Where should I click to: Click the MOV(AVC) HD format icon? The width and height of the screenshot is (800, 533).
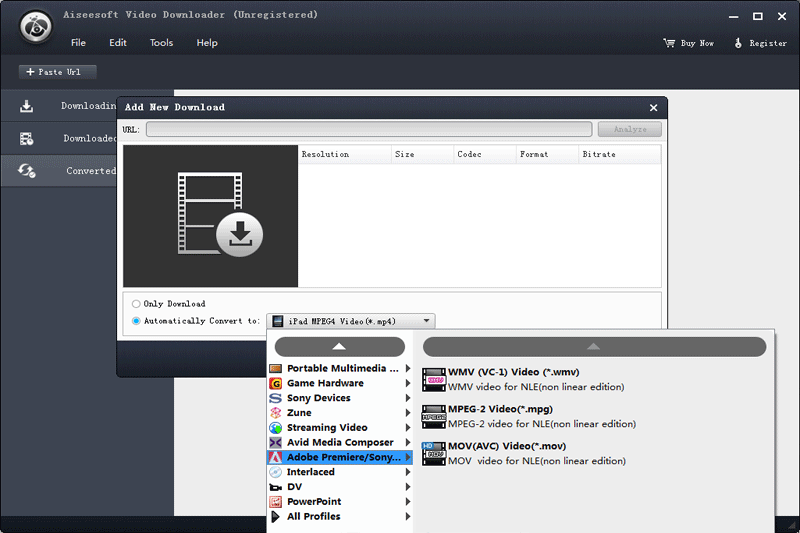434,454
